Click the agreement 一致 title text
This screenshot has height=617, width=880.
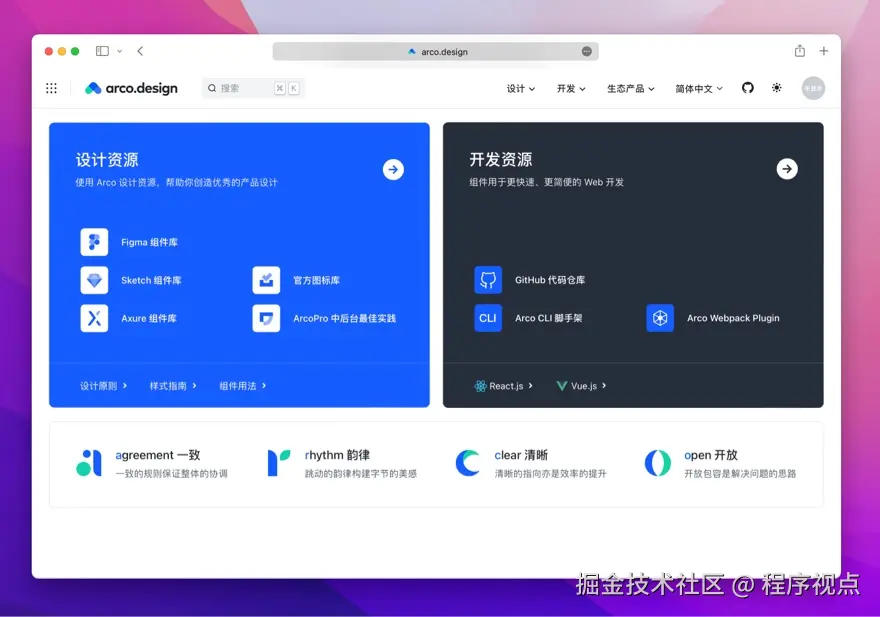coord(158,455)
